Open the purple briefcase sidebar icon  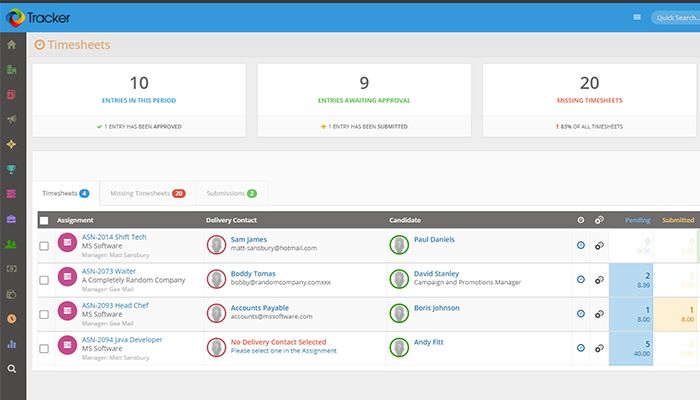12,219
